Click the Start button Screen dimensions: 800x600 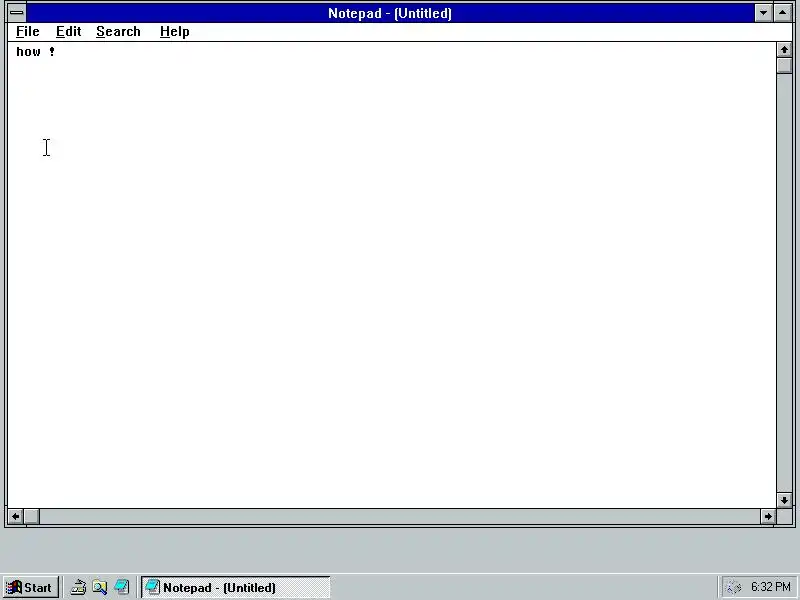tap(31, 588)
